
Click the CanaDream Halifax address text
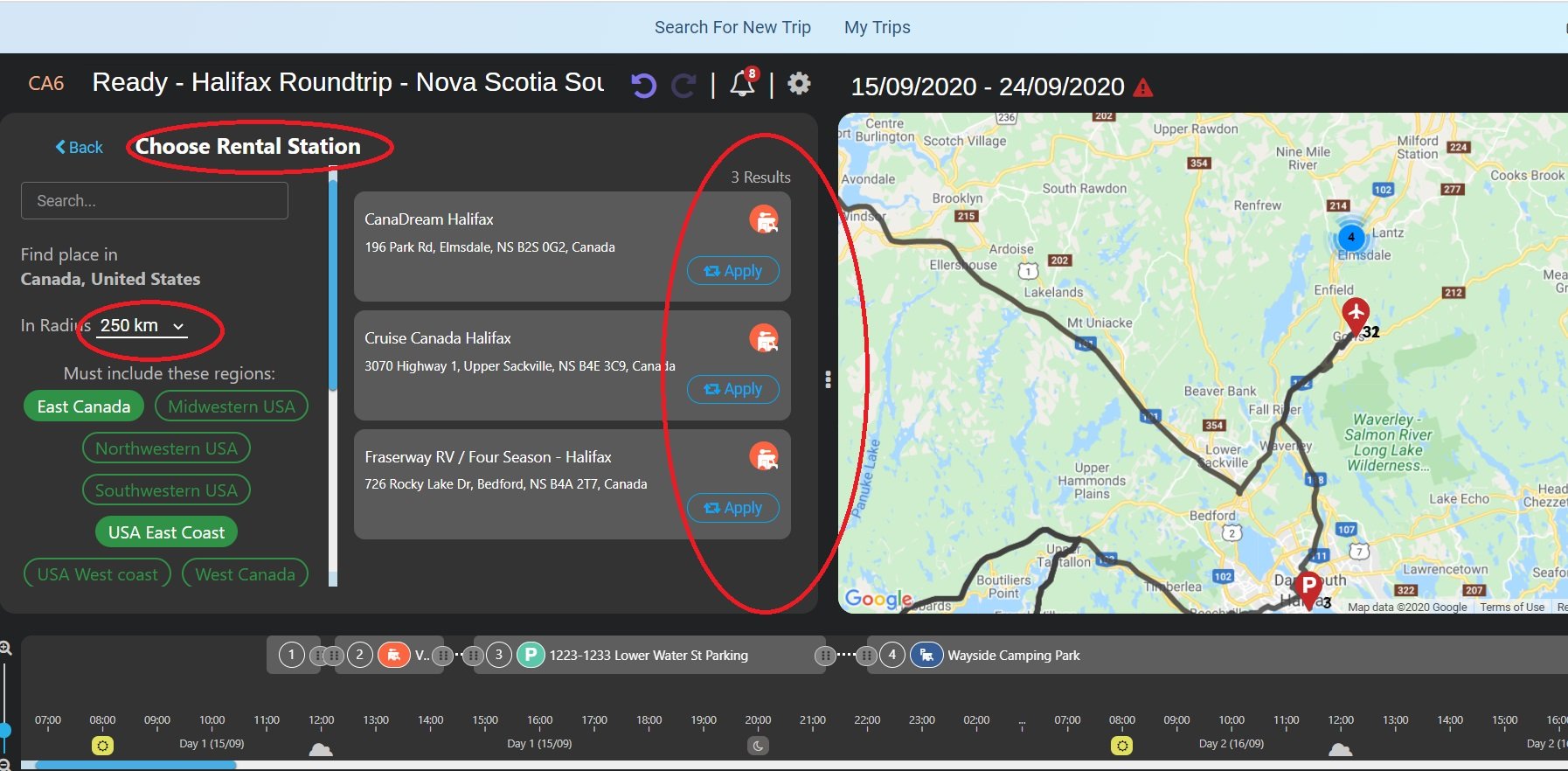point(489,247)
